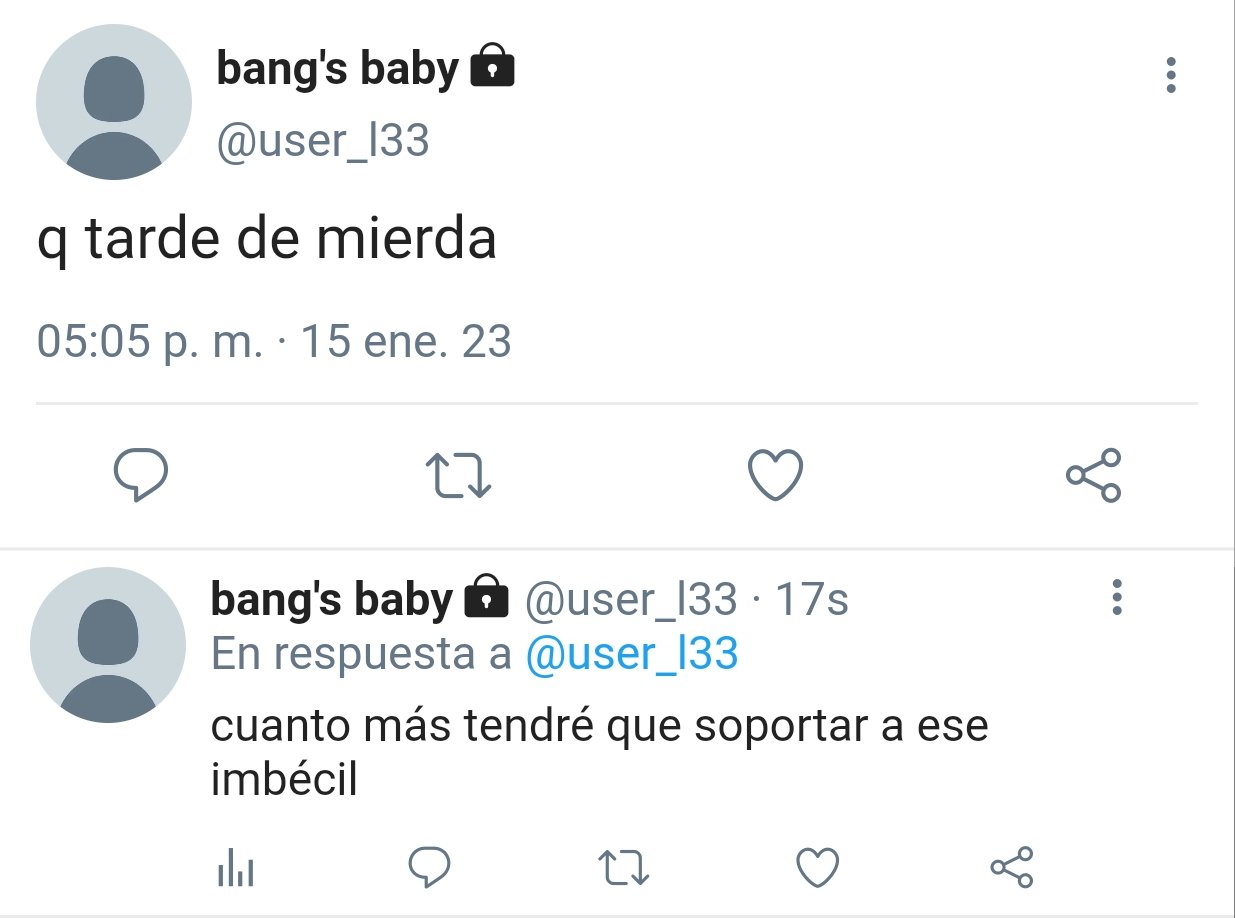Retweet the main "q tarde de mierda" tweet

tap(458, 475)
